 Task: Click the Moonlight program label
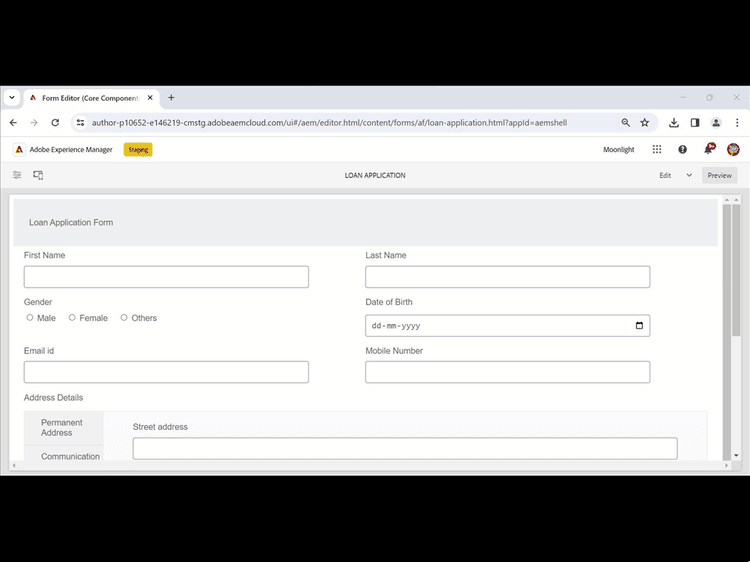[x=618, y=150]
